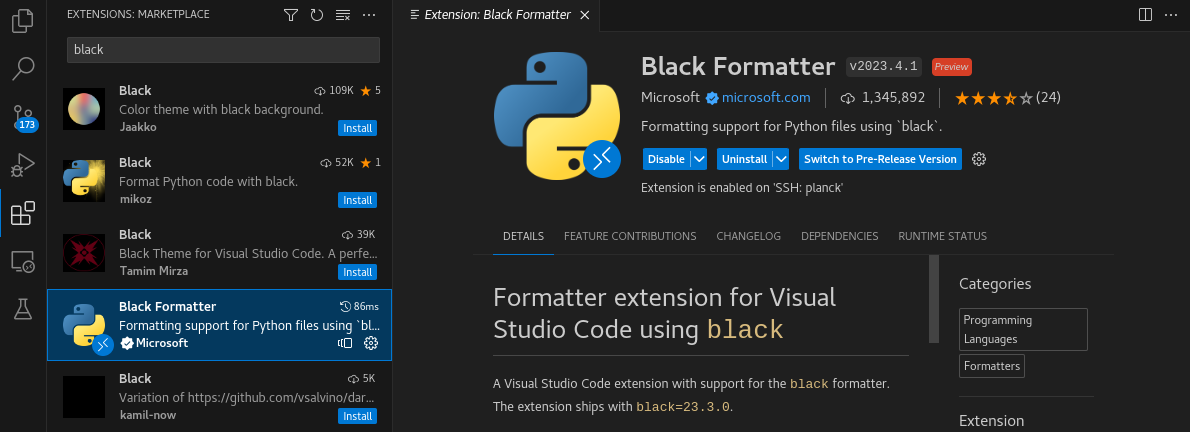Click gear icon in Black Formatter list row

(370, 343)
